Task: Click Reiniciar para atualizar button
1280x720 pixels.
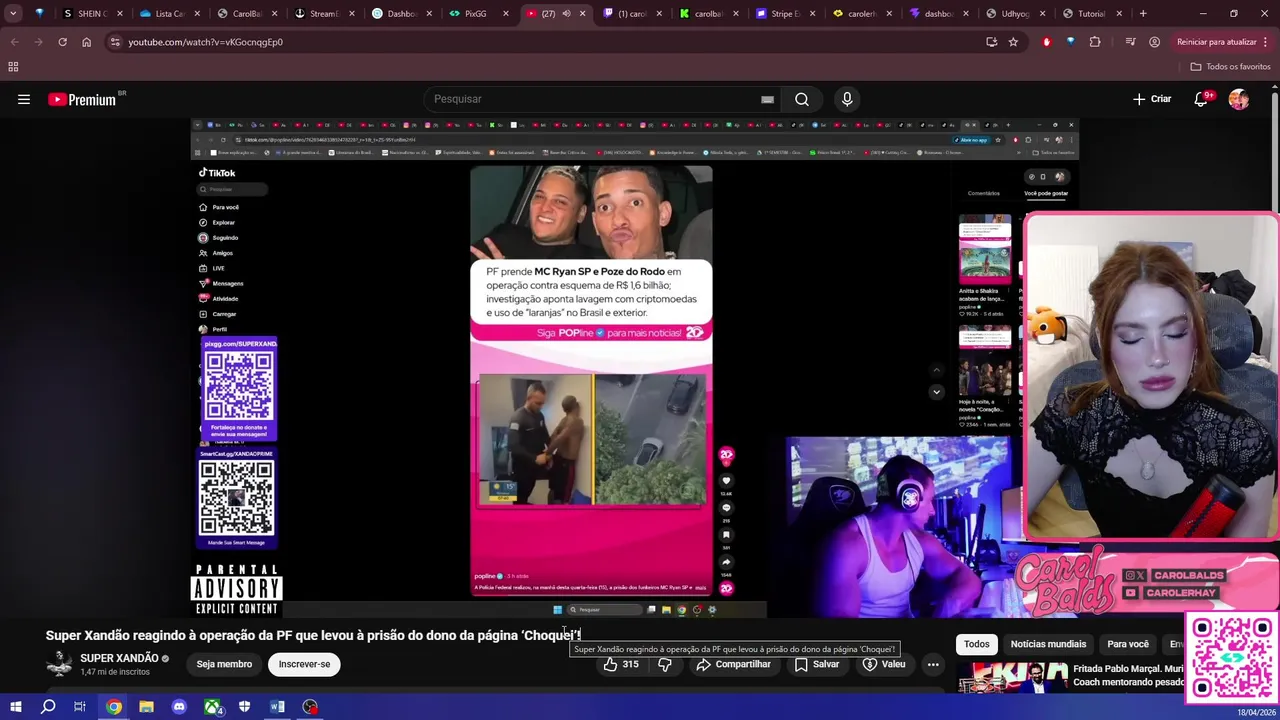Action: pyautogui.click(x=1216, y=42)
